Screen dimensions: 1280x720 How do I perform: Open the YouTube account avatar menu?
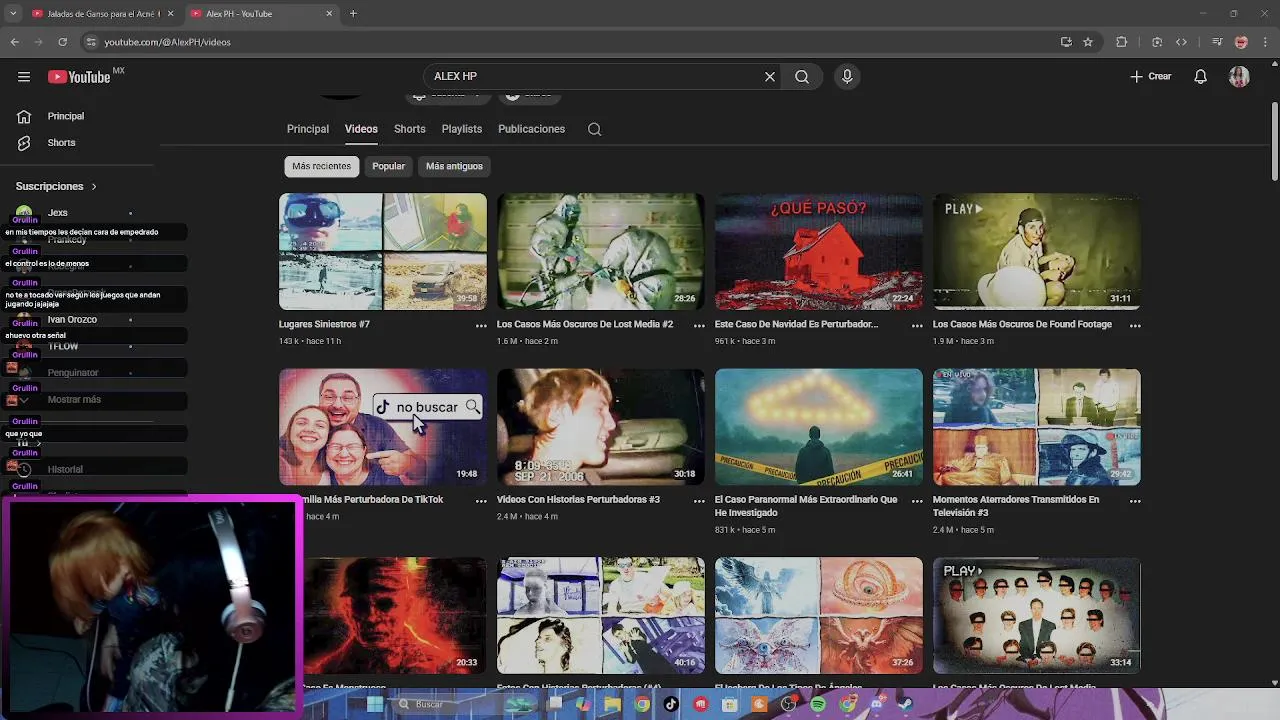point(1239,77)
